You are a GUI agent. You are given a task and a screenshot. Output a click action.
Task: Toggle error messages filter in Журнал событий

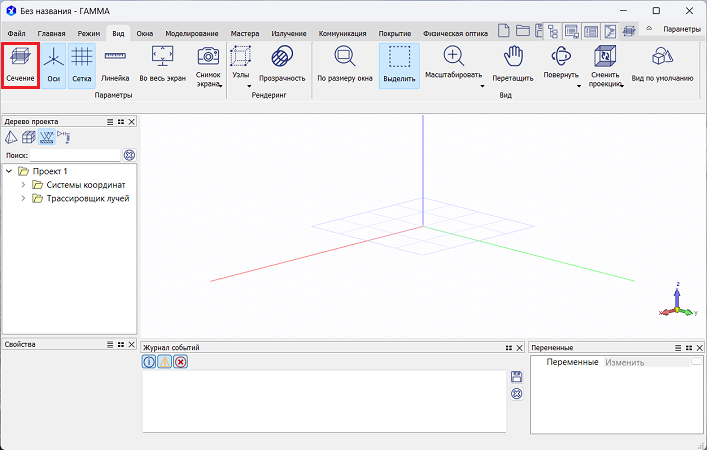point(180,362)
